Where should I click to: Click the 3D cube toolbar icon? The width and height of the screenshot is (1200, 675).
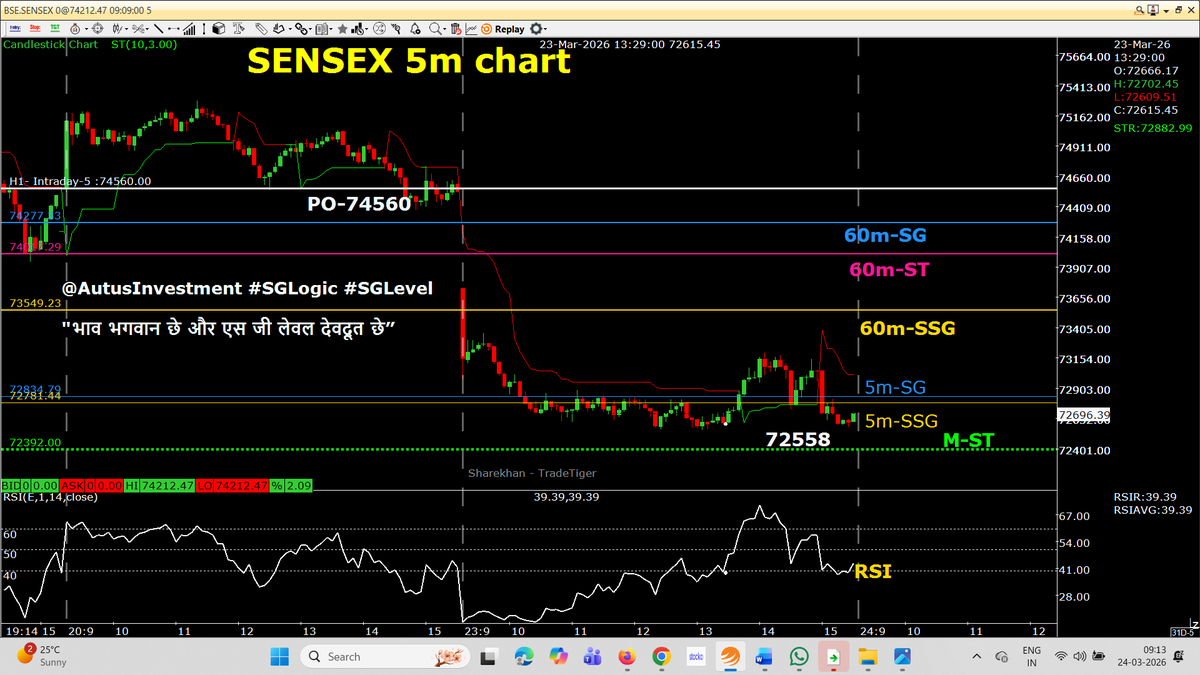pos(219,29)
